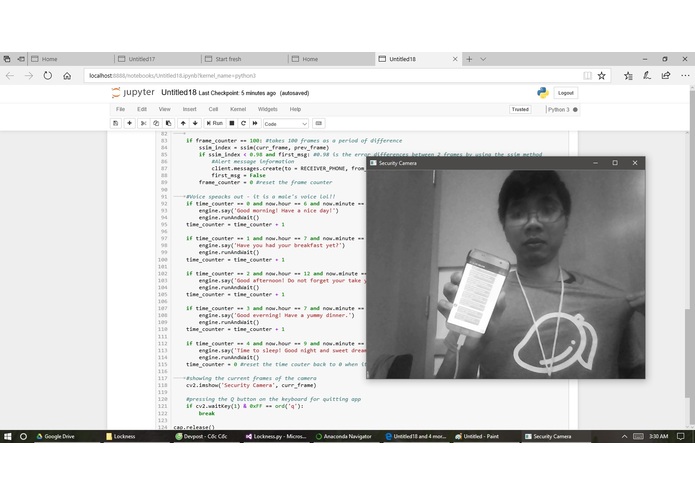Go back in the browser

tap(10, 76)
